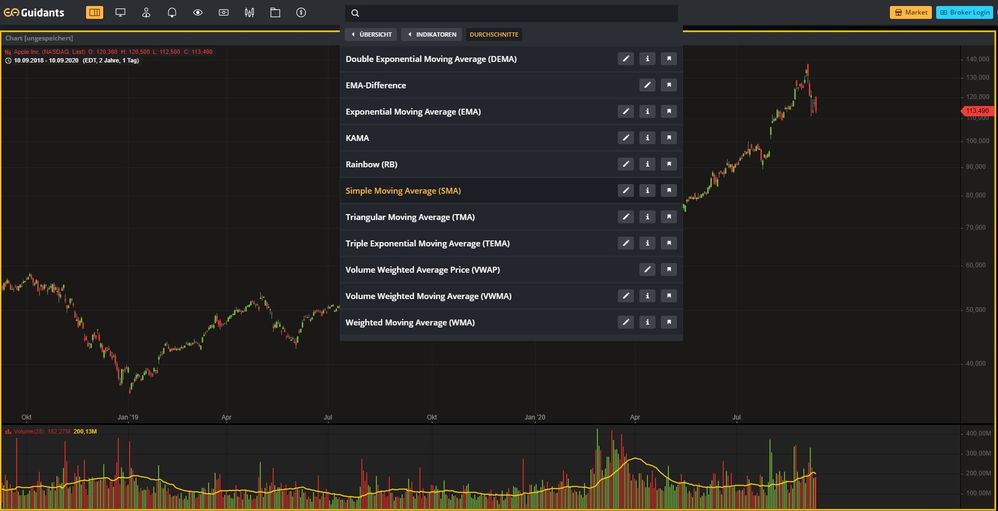Click the Broker Login button
The width and height of the screenshot is (998, 511).
coord(964,13)
